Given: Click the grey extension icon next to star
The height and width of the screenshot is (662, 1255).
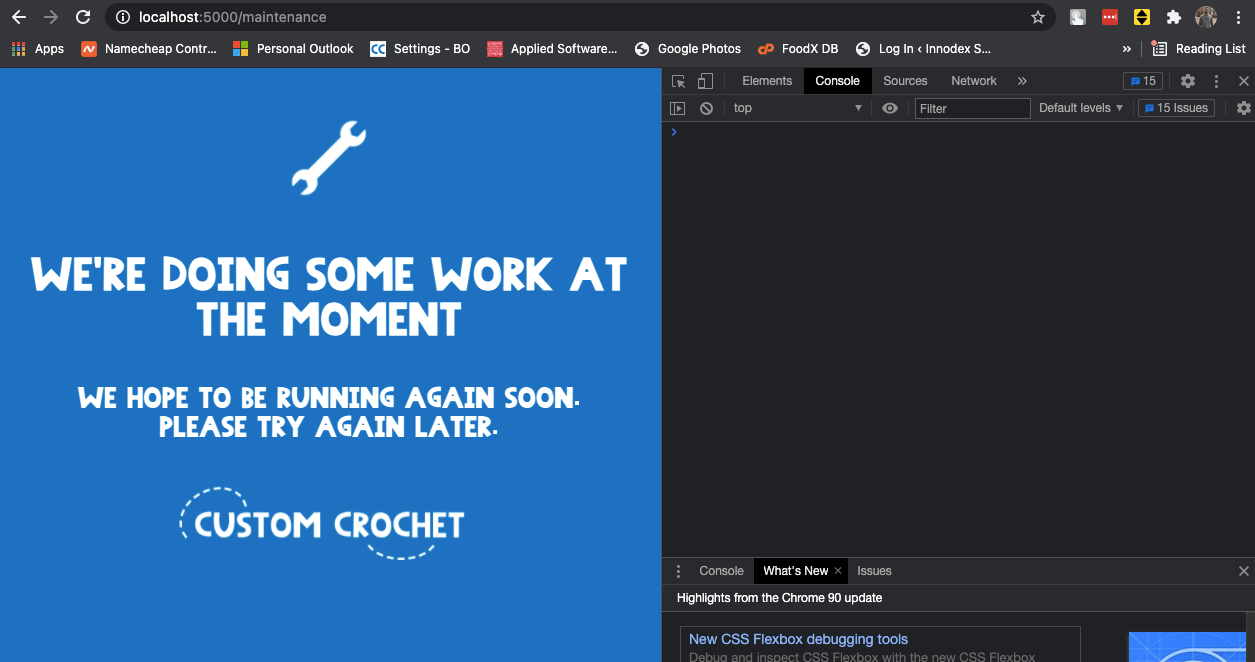Looking at the screenshot, I should [1078, 17].
